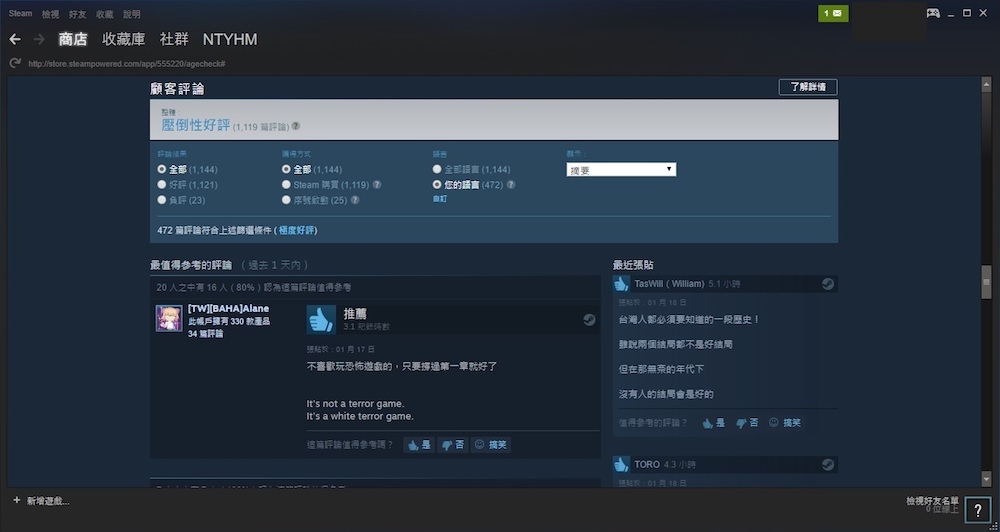Open the 摘要 display dropdown
Screen dimensions: 1000x532
[x=621, y=170]
